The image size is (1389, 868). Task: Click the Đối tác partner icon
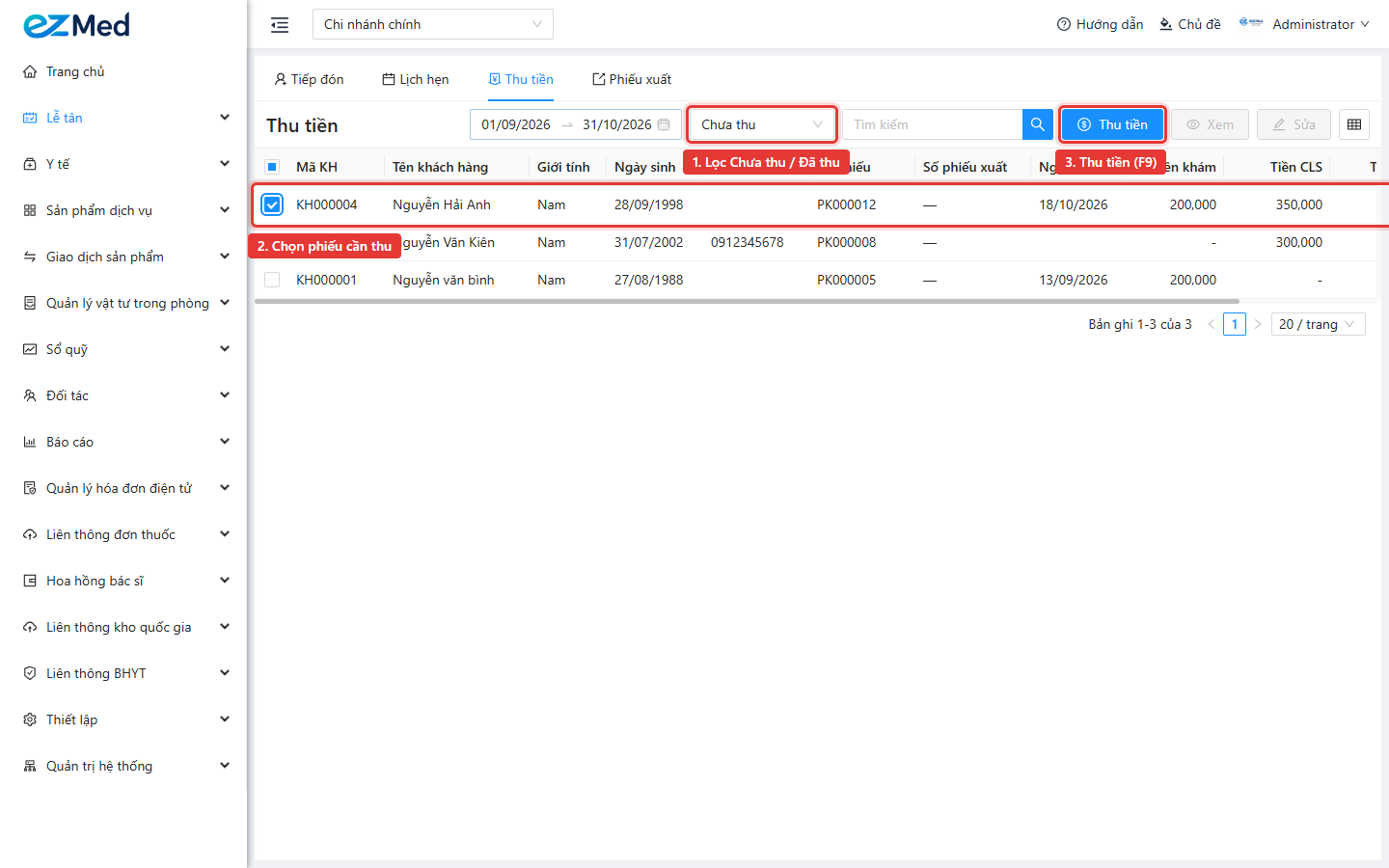pos(30,395)
